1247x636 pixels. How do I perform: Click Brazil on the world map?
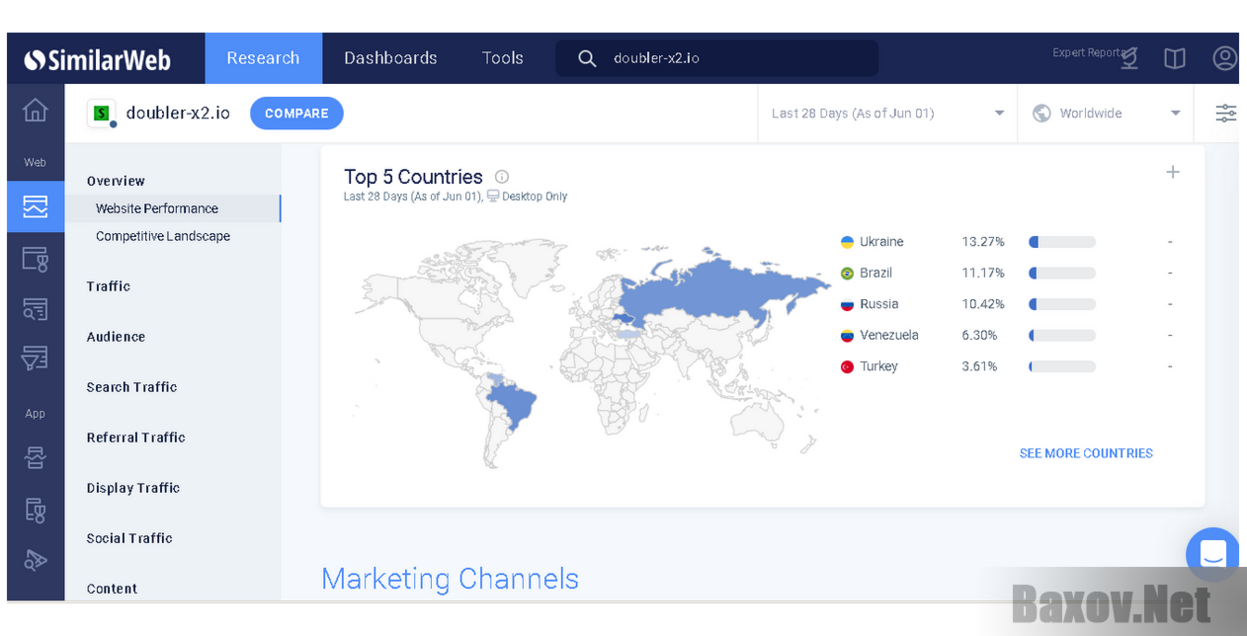512,402
